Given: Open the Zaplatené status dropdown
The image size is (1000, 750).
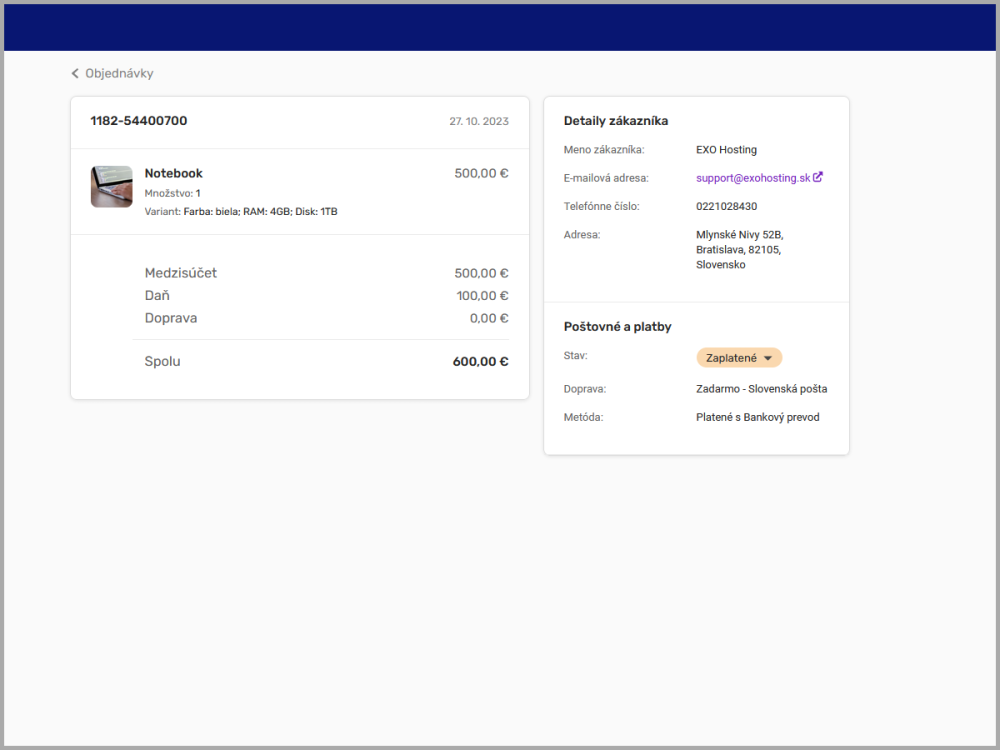Looking at the screenshot, I should 738,358.
